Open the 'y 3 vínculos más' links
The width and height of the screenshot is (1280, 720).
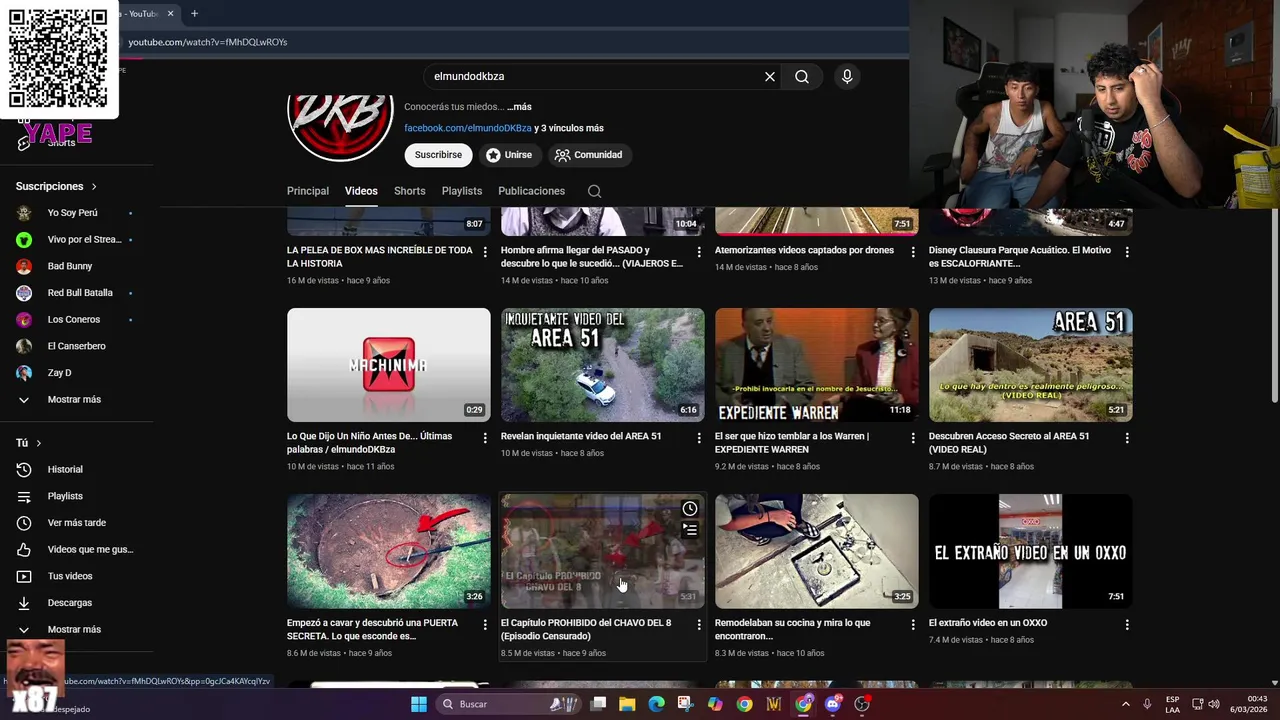click(x=569, y=128)
